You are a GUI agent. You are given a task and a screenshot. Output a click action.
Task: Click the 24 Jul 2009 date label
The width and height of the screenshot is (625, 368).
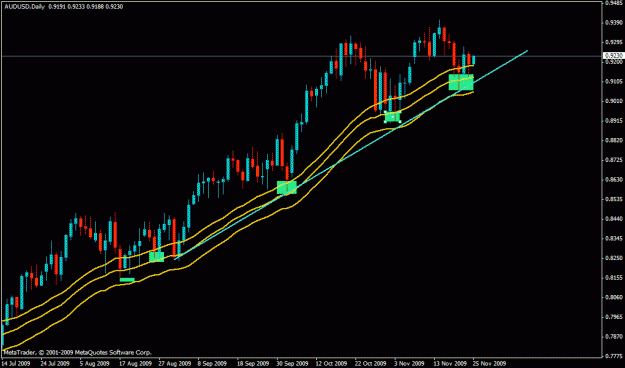[x=55, y=363]
